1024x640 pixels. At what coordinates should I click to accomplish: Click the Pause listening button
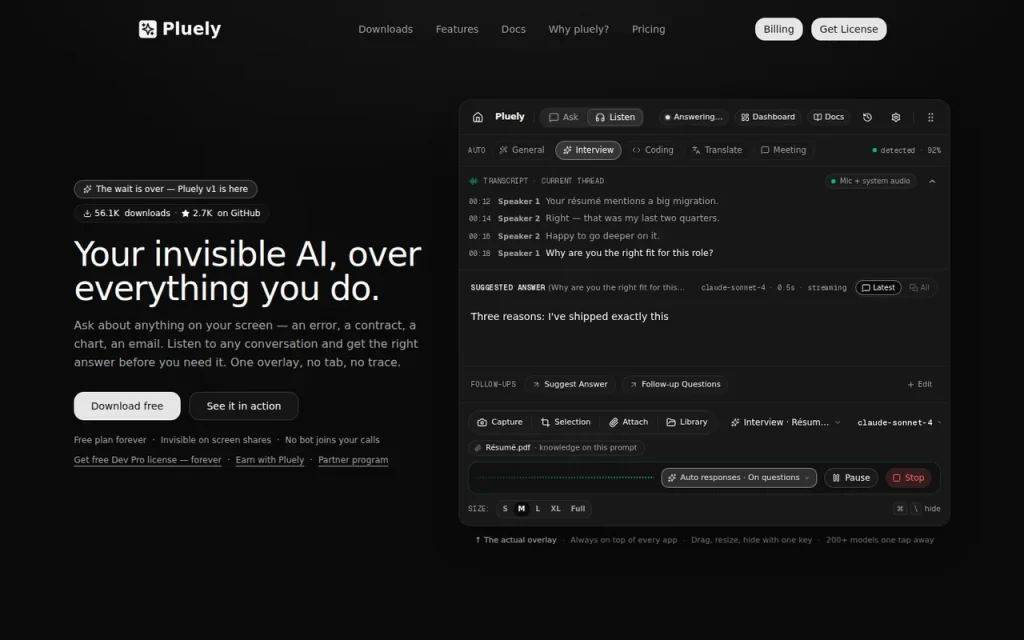tap(851, 477)
